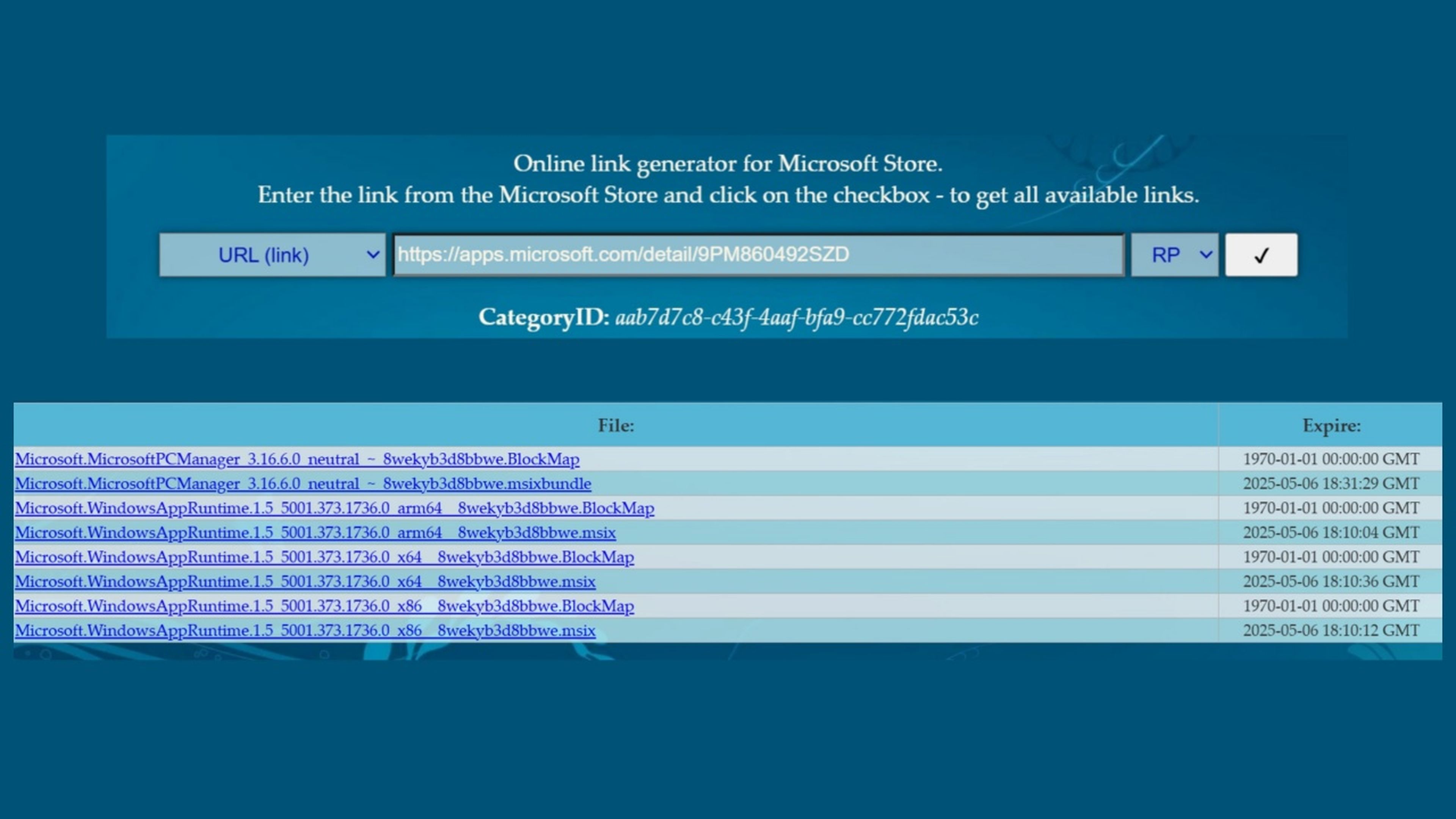This screenshot has width=1456, height=819.
Task: Download WindowsAppRuntime 1.5 x64 msix
Action: pos(305,581)
